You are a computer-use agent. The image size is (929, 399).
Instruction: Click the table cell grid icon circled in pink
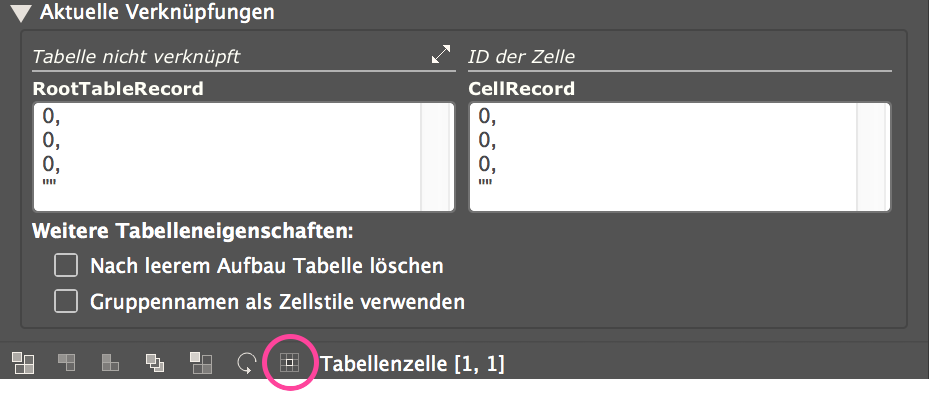click(289, 362)
